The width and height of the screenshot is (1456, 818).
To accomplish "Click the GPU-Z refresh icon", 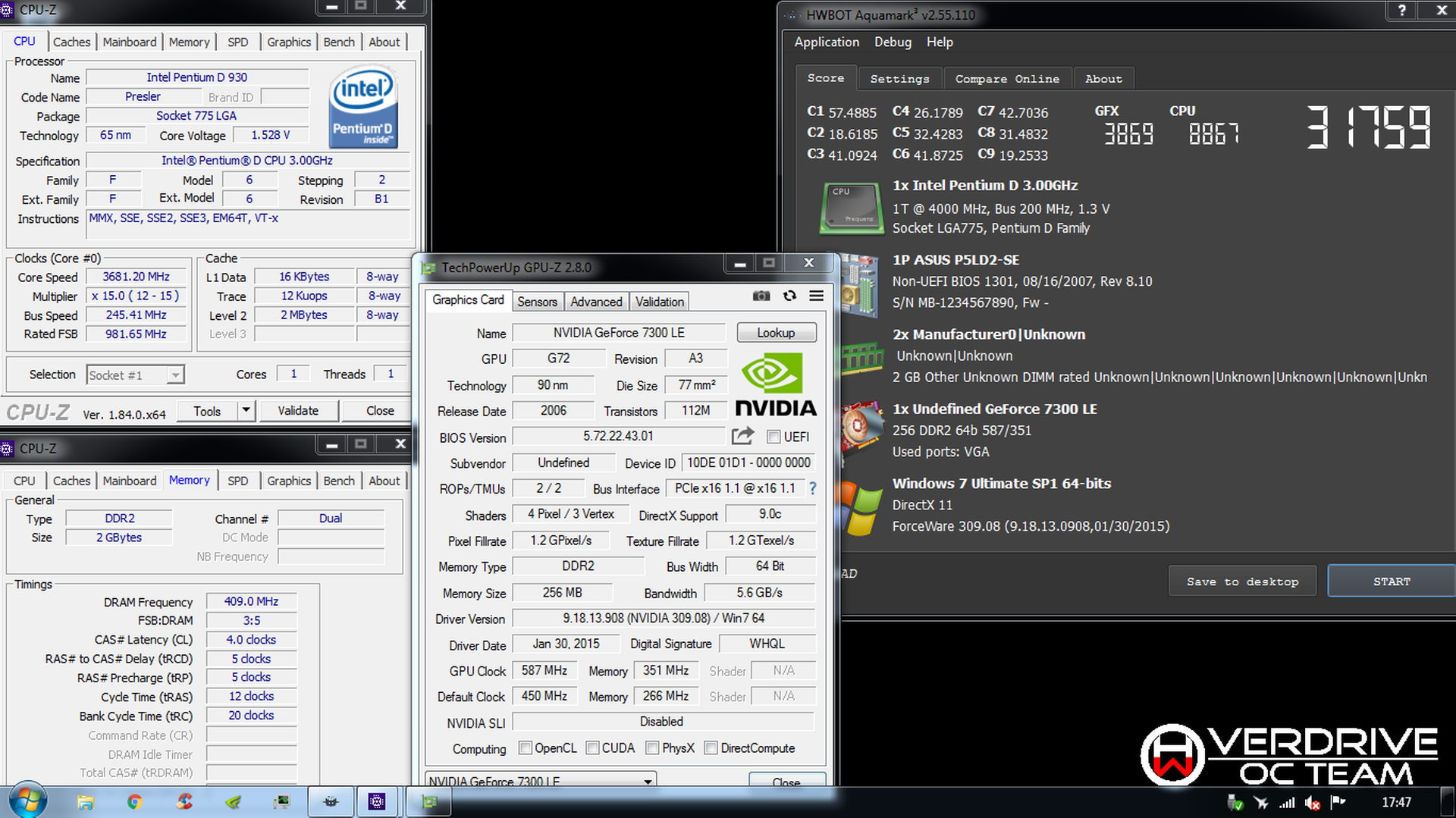I will 789,296.
